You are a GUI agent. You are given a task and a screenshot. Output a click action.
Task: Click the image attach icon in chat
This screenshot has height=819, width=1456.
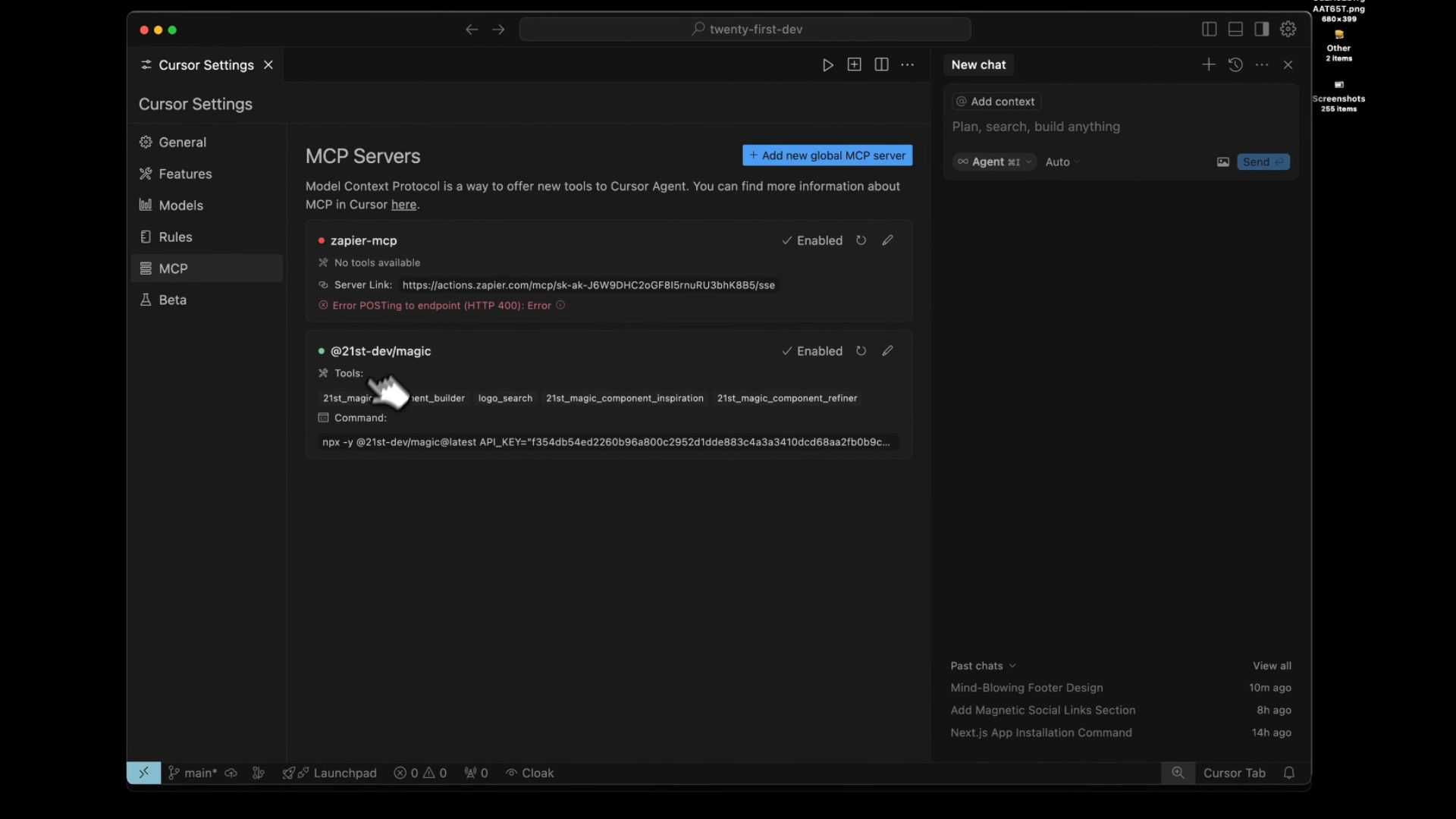[1222, 162]
